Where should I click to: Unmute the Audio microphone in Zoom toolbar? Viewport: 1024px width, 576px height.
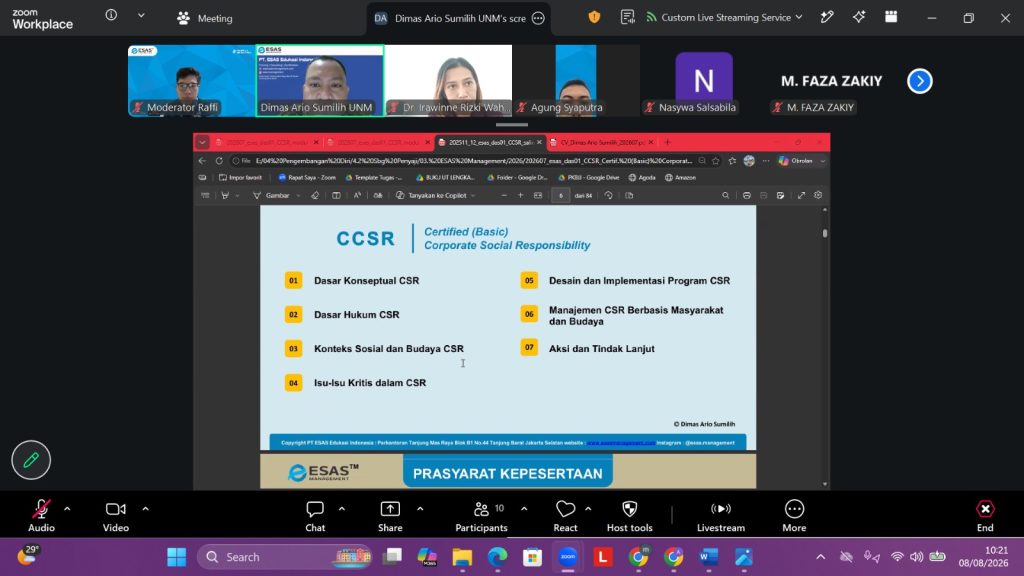41,515
